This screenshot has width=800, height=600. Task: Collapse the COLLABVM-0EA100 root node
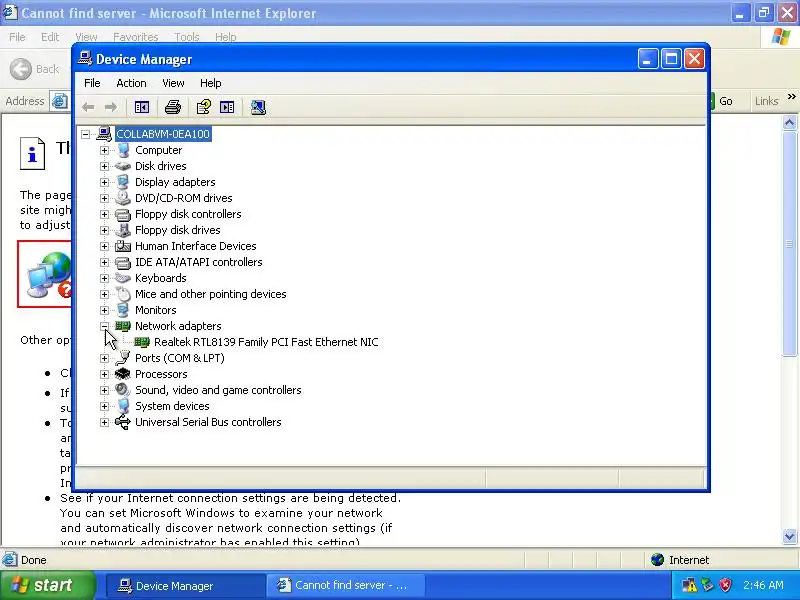(x=86, y=134)
